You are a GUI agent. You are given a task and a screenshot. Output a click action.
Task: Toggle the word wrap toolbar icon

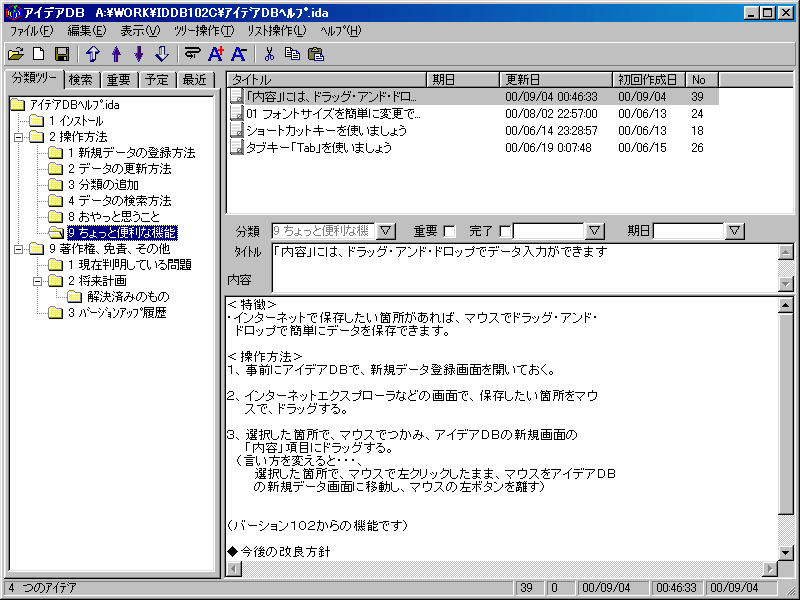pos(192,54)
